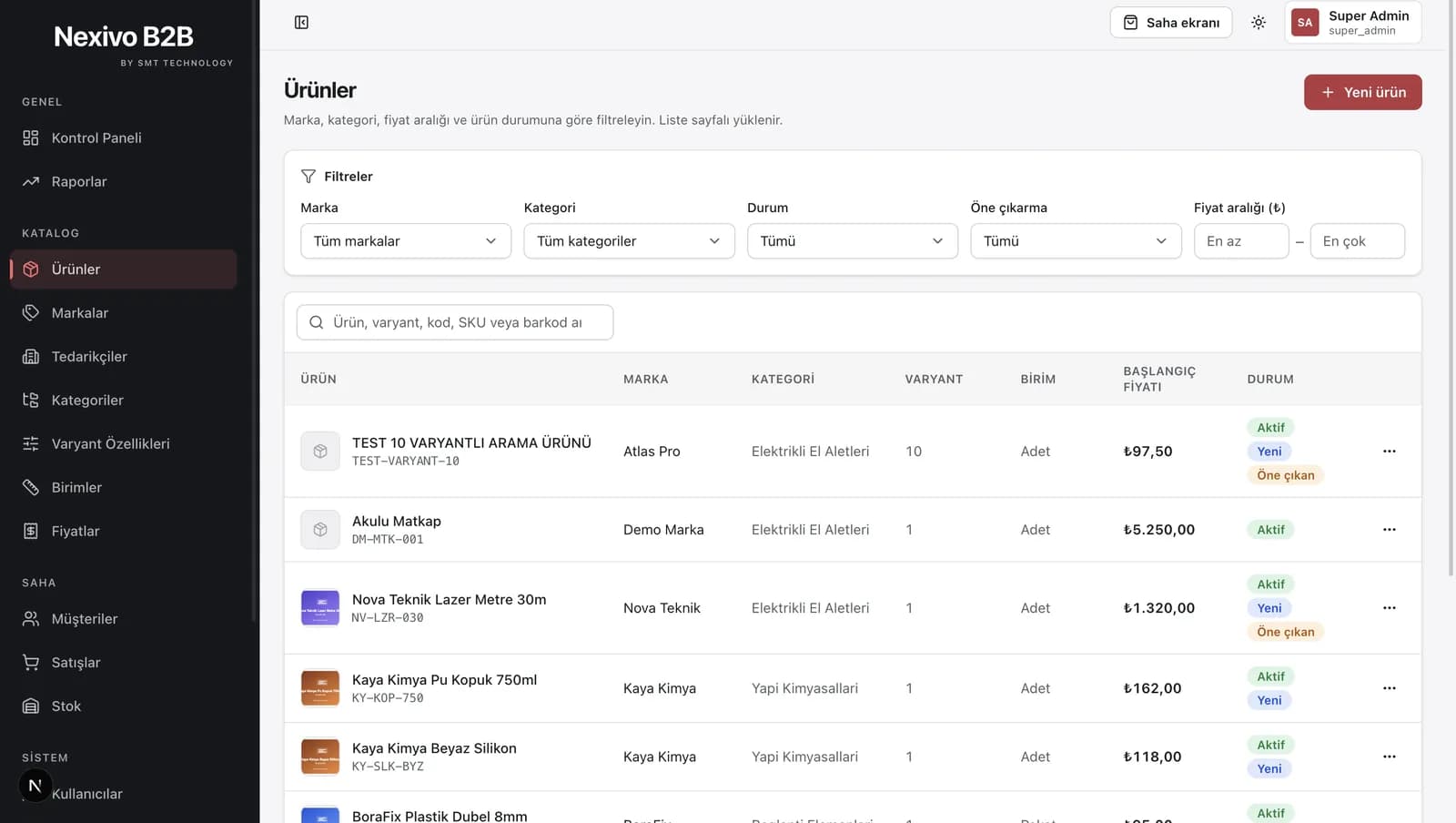Click the ÜRÜN column header
This screenshot has width=1456, height=823.
click(x=318, y=379)
